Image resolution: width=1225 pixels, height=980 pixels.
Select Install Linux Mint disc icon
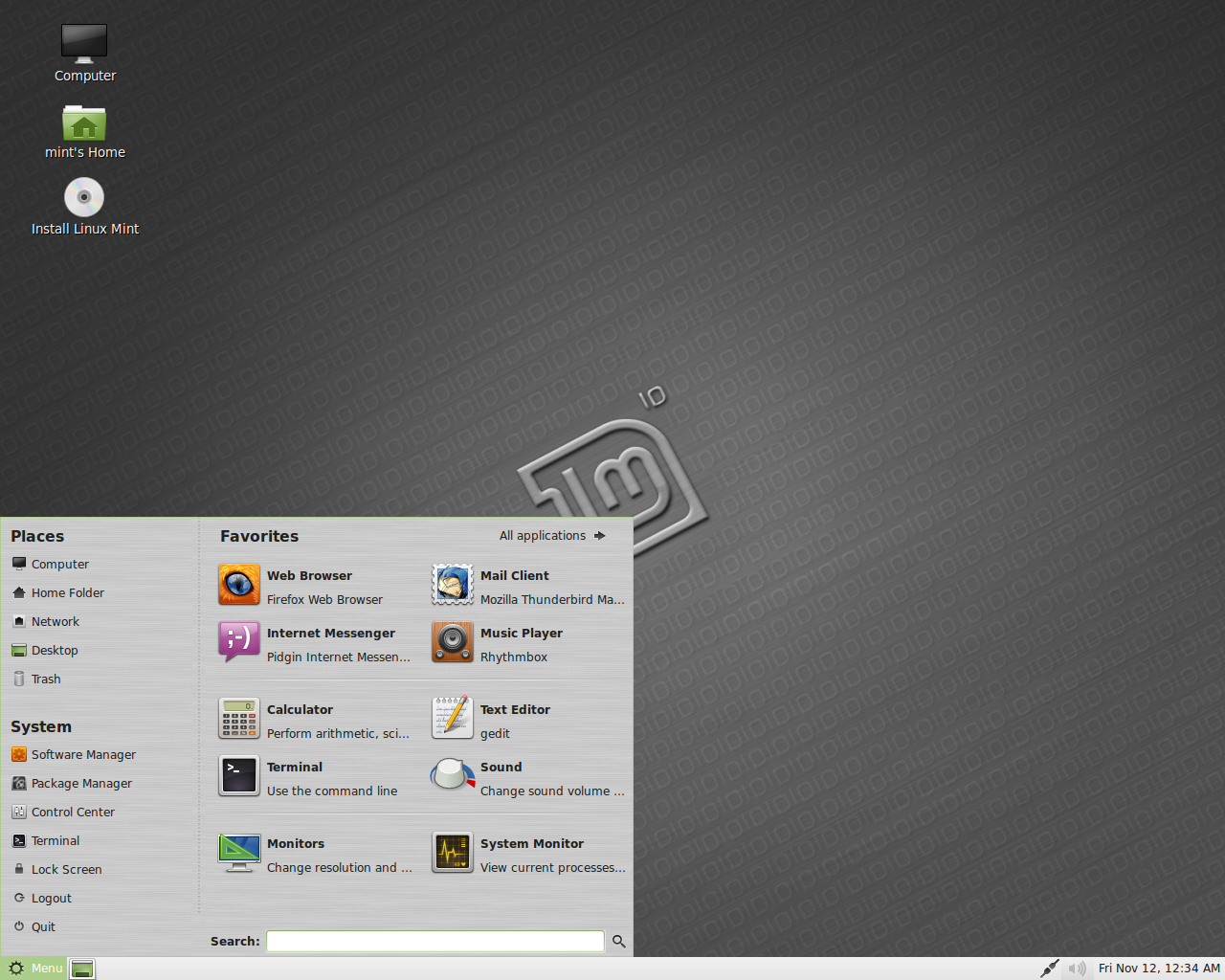[84, 198]
